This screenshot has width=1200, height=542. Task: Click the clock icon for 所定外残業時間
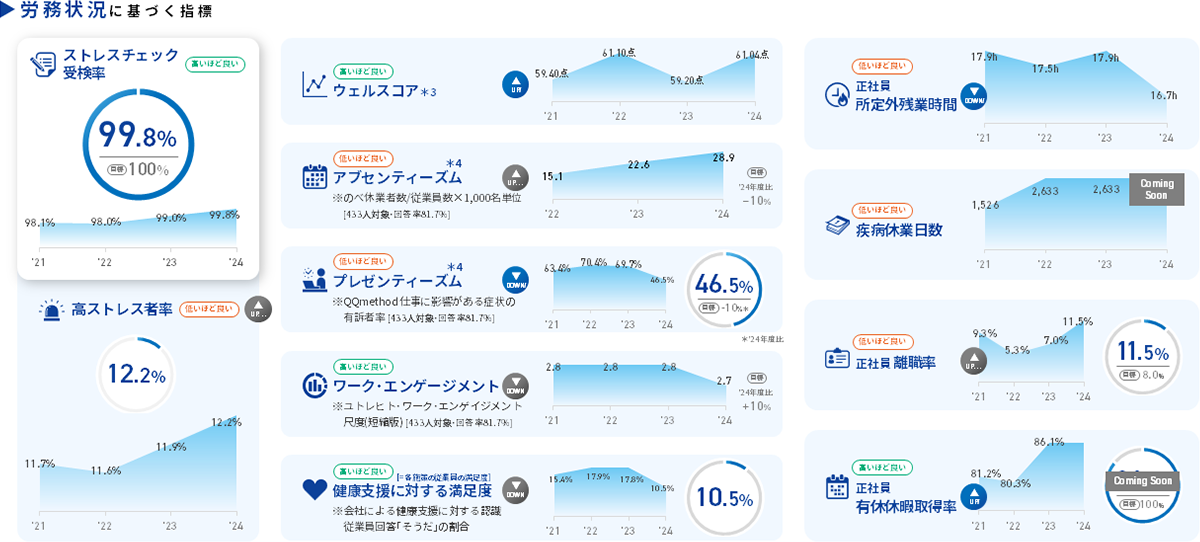click(x=836, y=95)
